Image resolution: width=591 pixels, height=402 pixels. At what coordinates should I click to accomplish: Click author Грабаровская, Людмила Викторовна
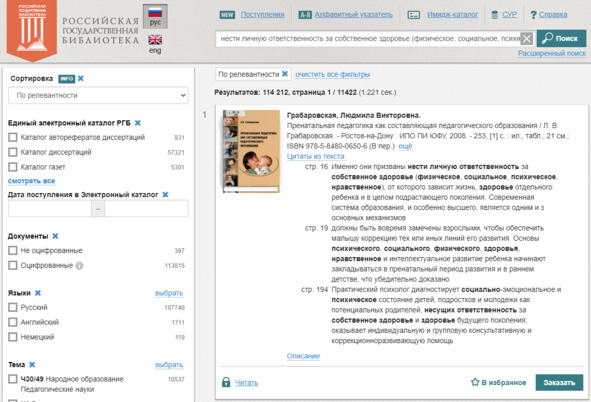tap(354, 115)
